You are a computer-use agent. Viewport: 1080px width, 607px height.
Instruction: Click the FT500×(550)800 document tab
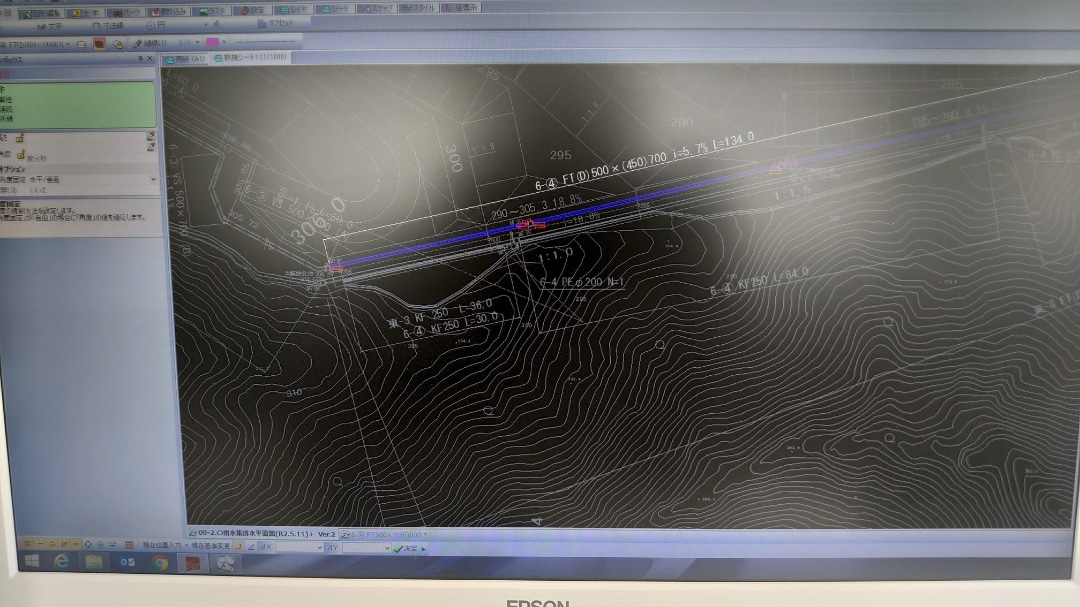[384, 535]
